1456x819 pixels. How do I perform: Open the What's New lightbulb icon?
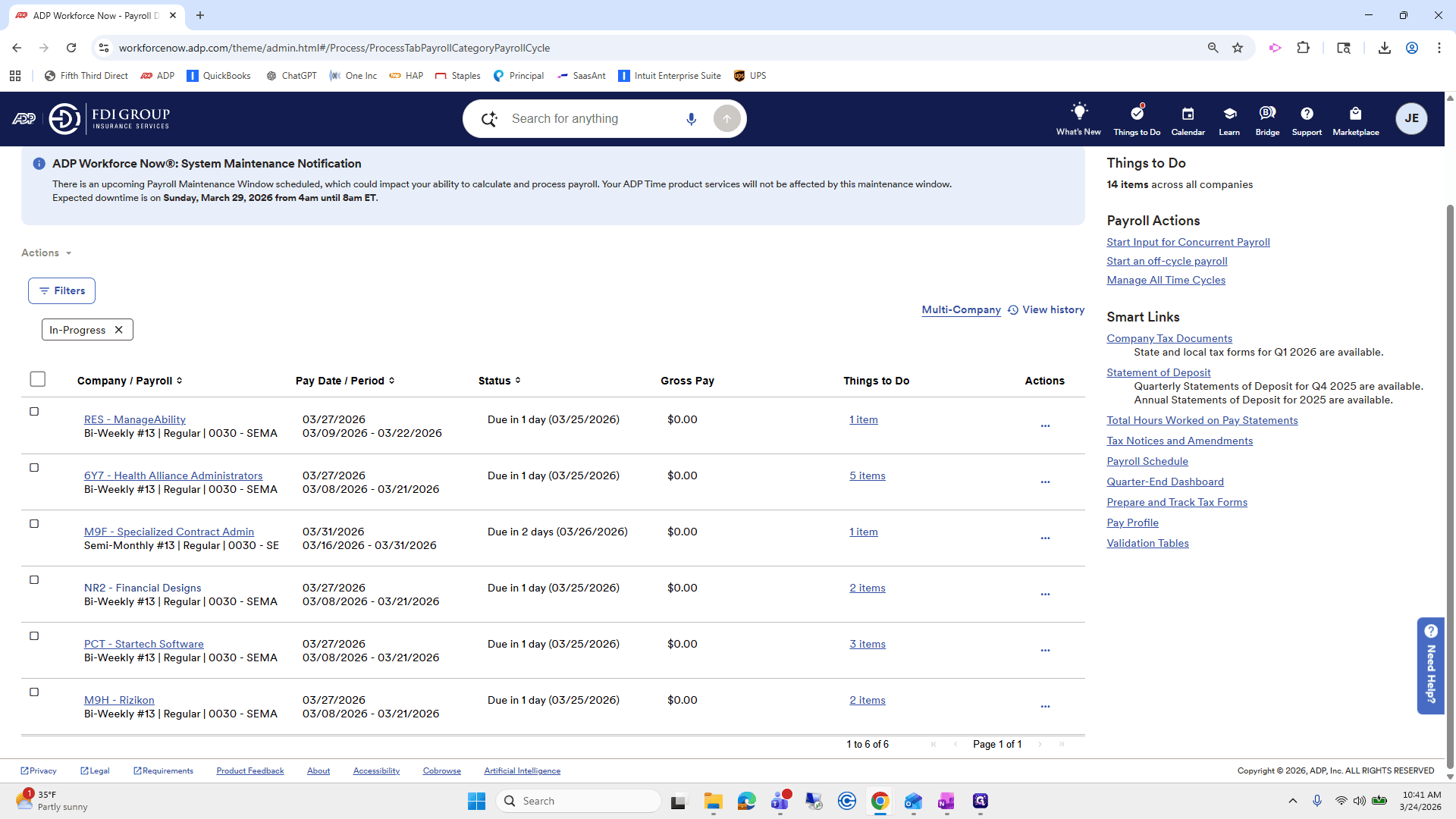coord(1078,119)
